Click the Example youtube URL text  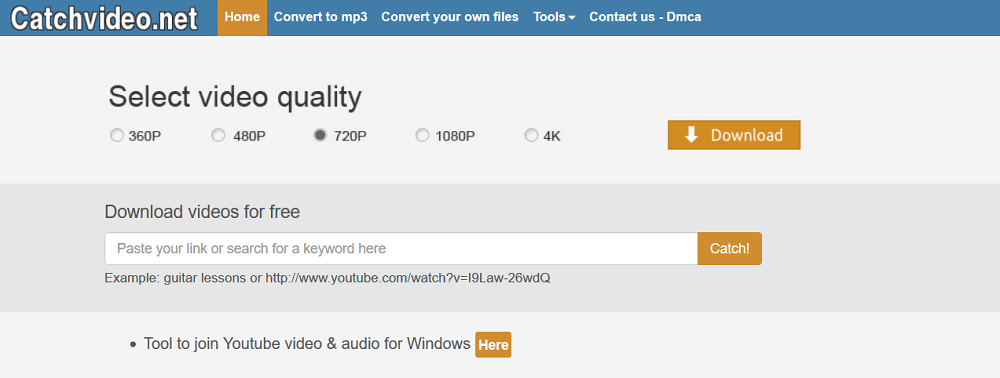tap(408, 279)
